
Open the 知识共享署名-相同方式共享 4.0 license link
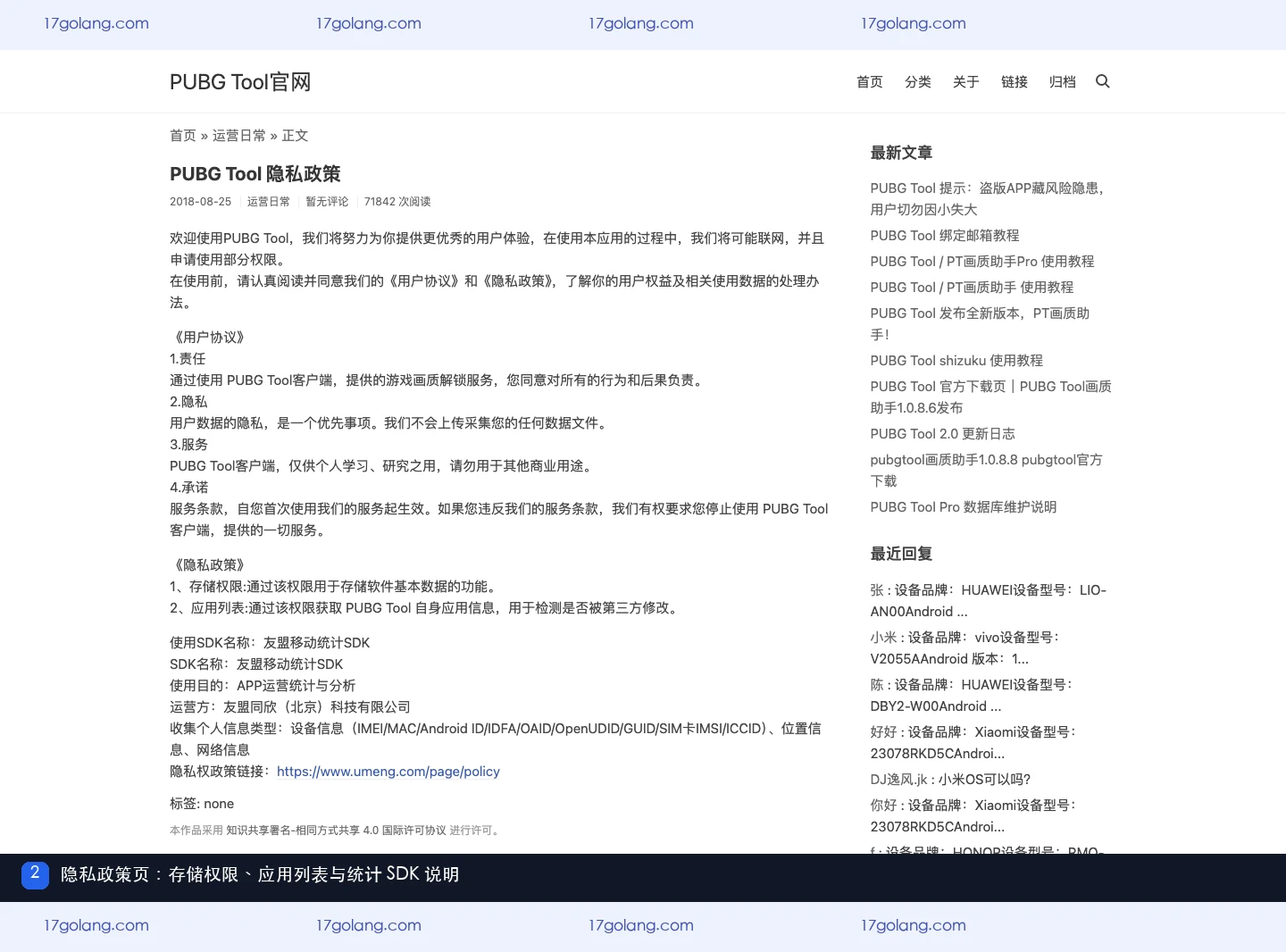(336, 831)
